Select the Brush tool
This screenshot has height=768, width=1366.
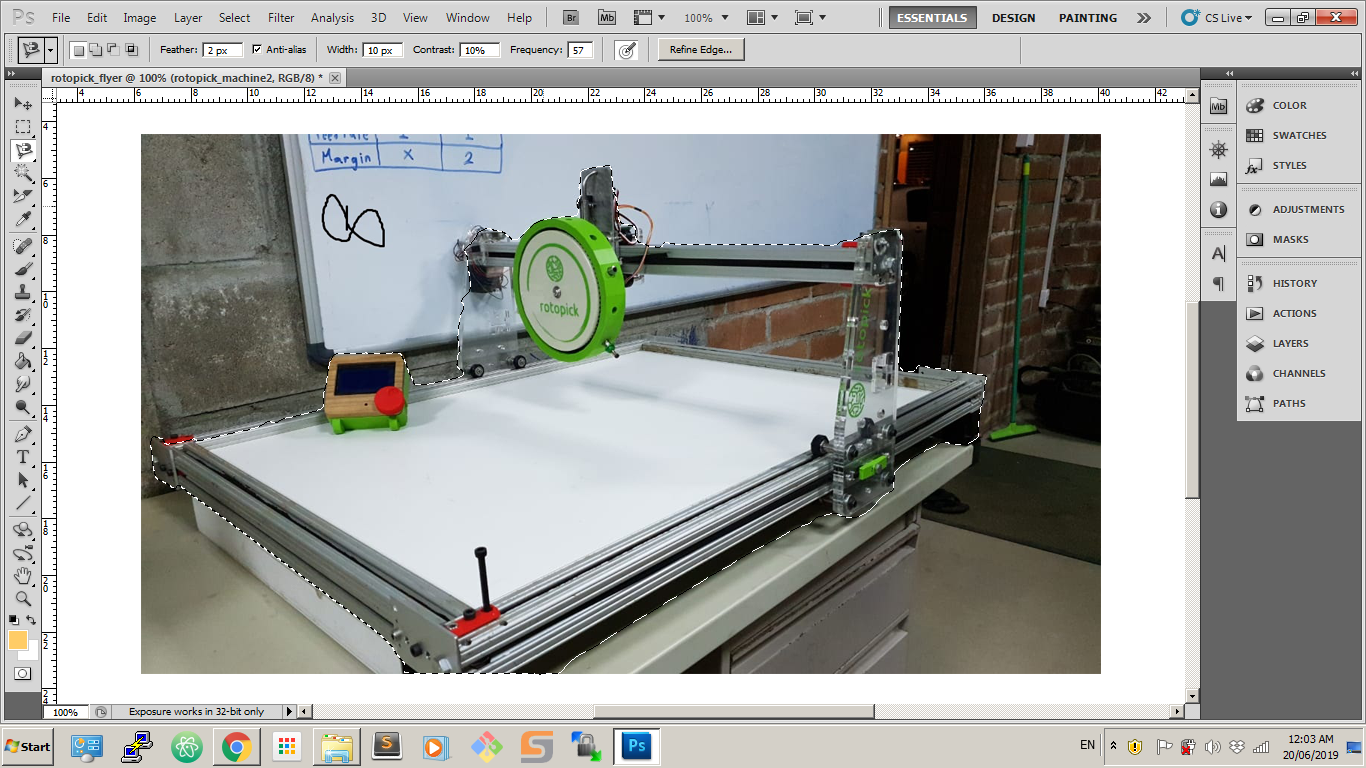coord(24,268)
